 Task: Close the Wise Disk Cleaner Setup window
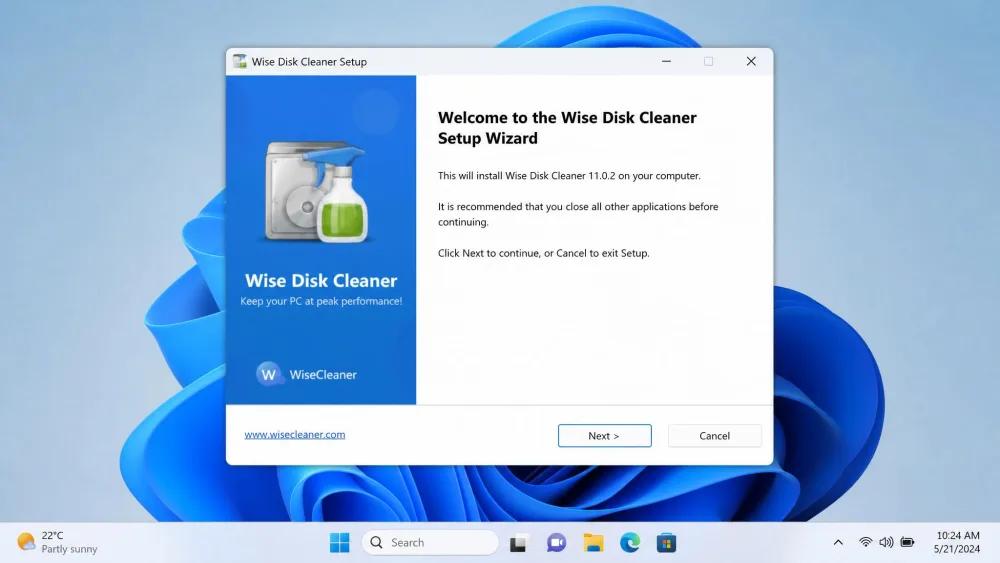pos(751,61)
